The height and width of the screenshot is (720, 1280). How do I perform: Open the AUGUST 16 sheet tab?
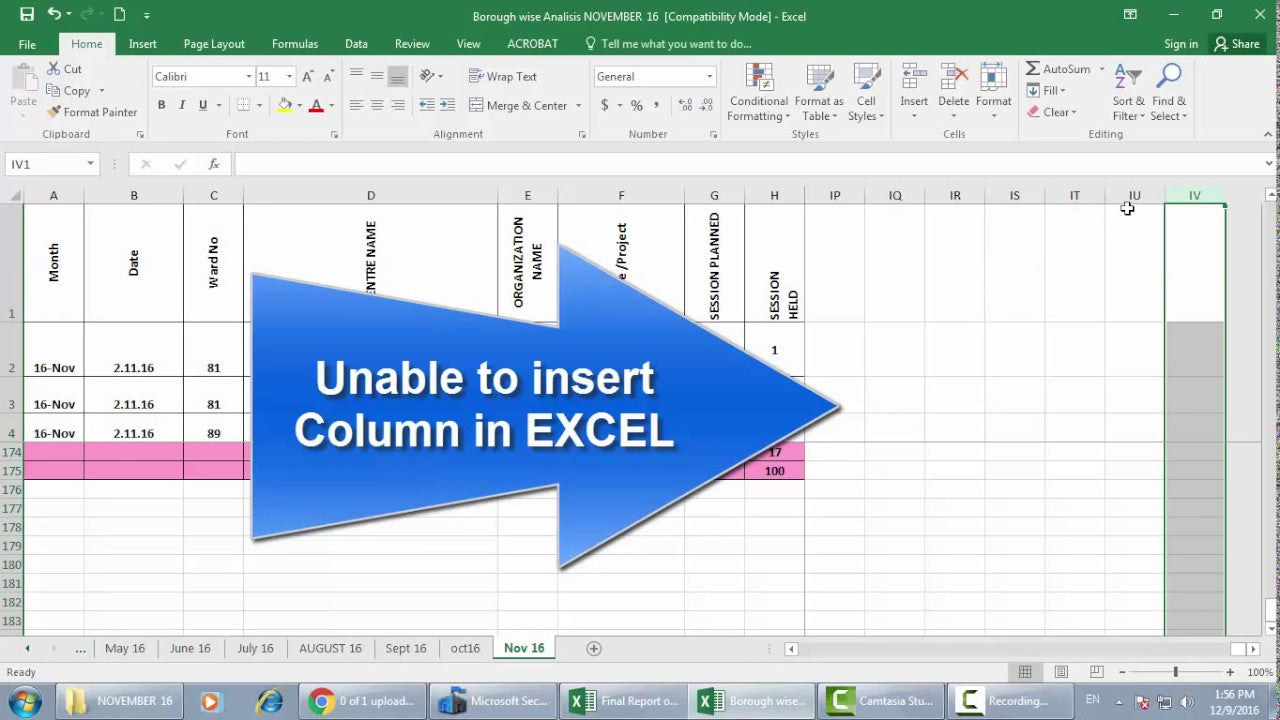(x=330, y=648)
